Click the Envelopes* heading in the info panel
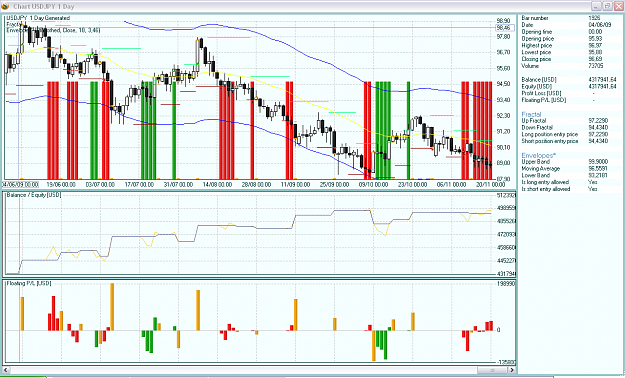625x378 pixels. (538, 155)
